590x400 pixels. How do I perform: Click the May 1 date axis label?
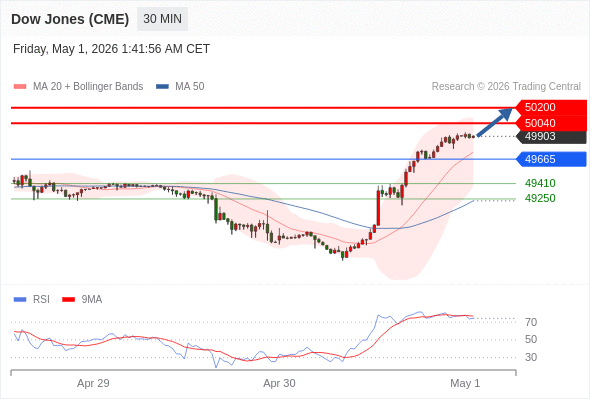(465, 383)
